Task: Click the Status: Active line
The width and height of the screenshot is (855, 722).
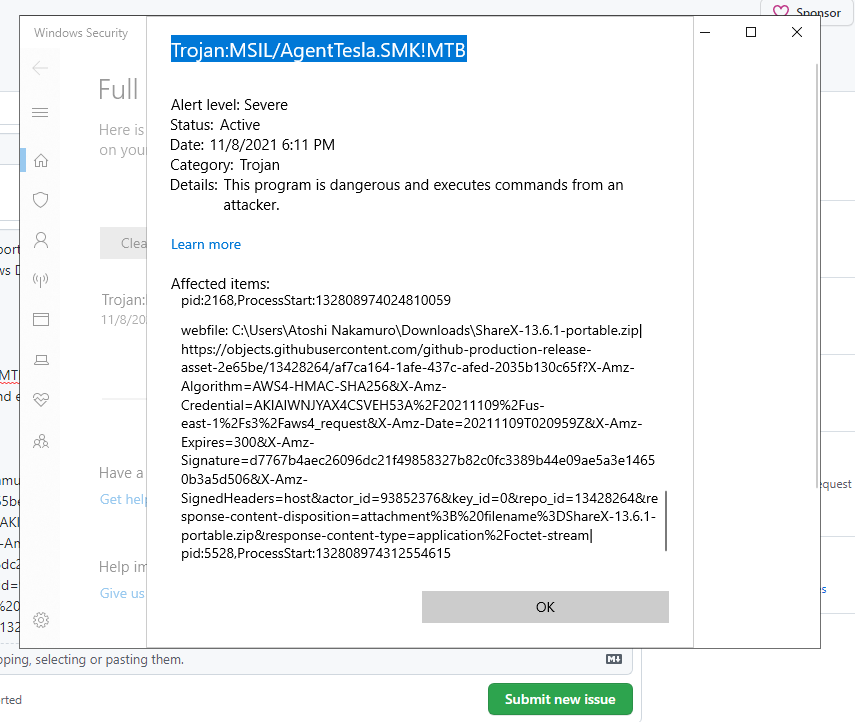Action: (215, 125)
